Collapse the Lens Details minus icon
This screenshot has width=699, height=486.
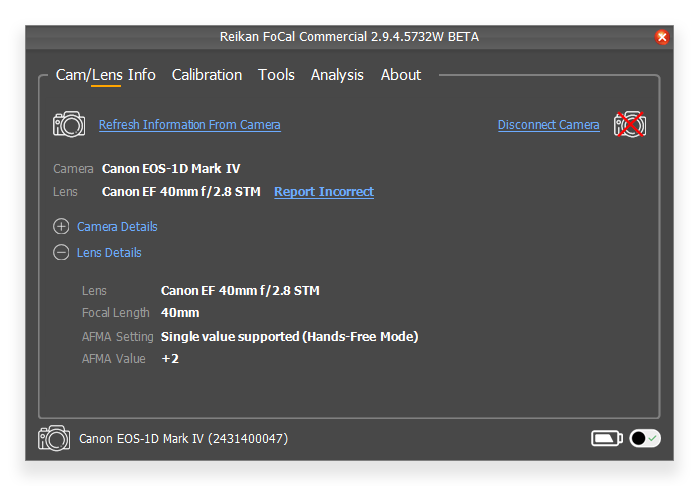[61, 252]
